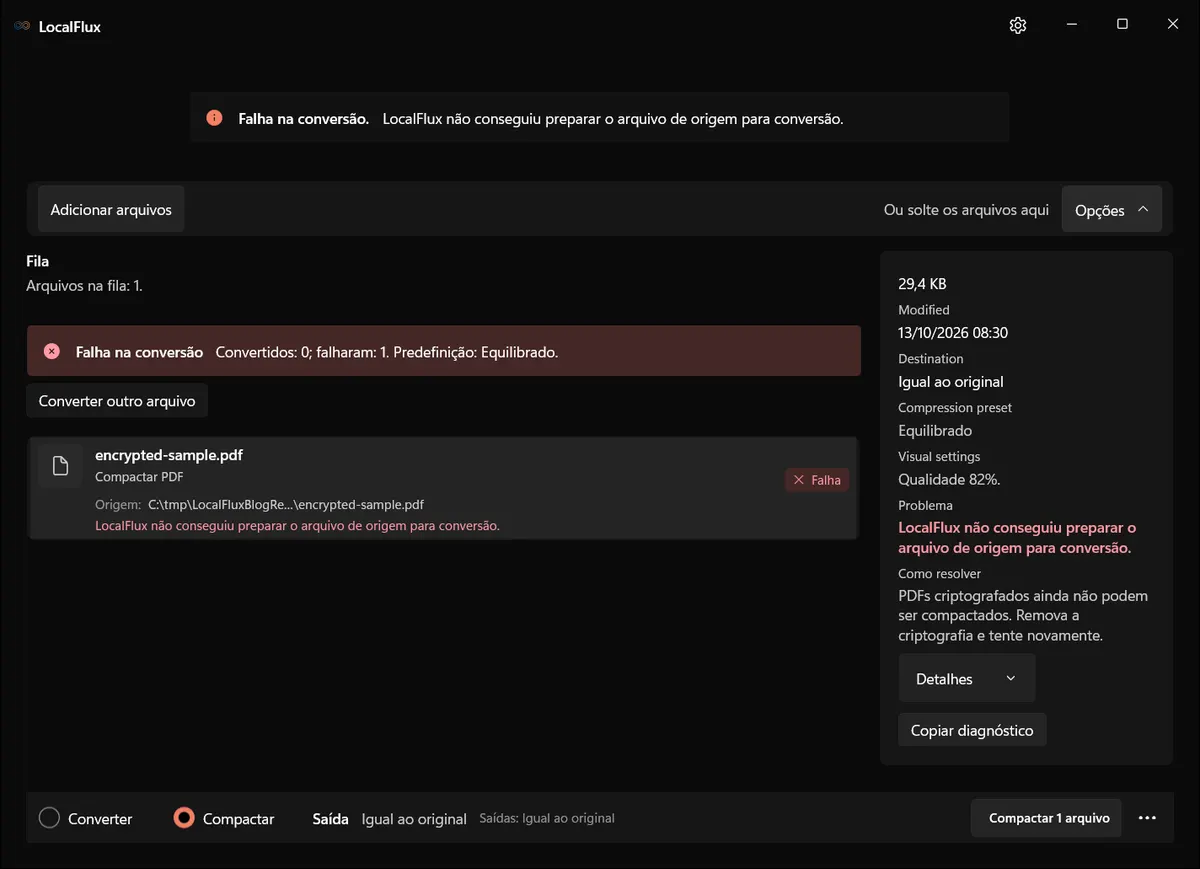This screenshot has width=1200, height=869.
Task: Open the settings gear icon
Action: [1018, 26]
